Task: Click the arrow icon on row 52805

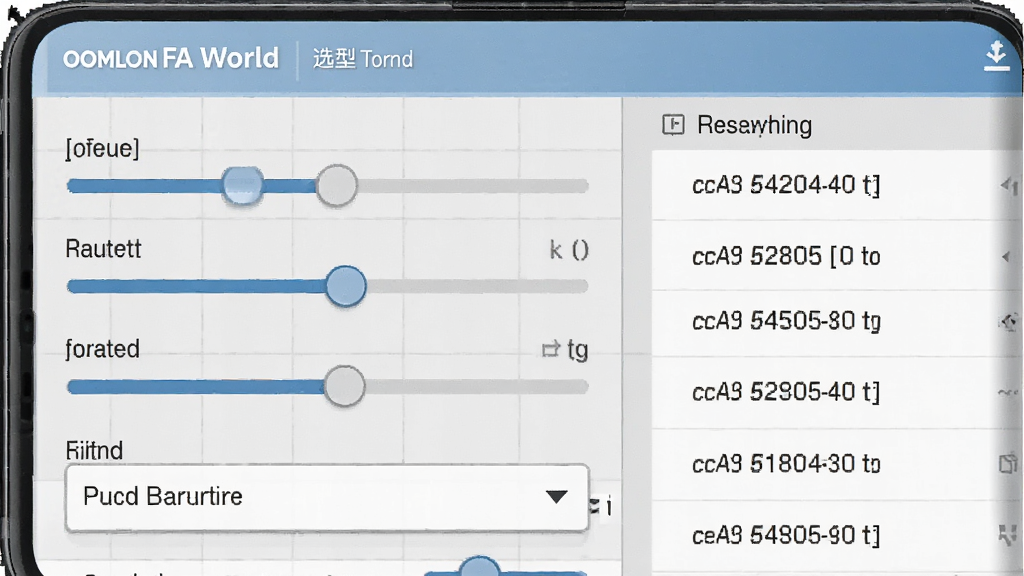Action: [x=1006, y=257]
